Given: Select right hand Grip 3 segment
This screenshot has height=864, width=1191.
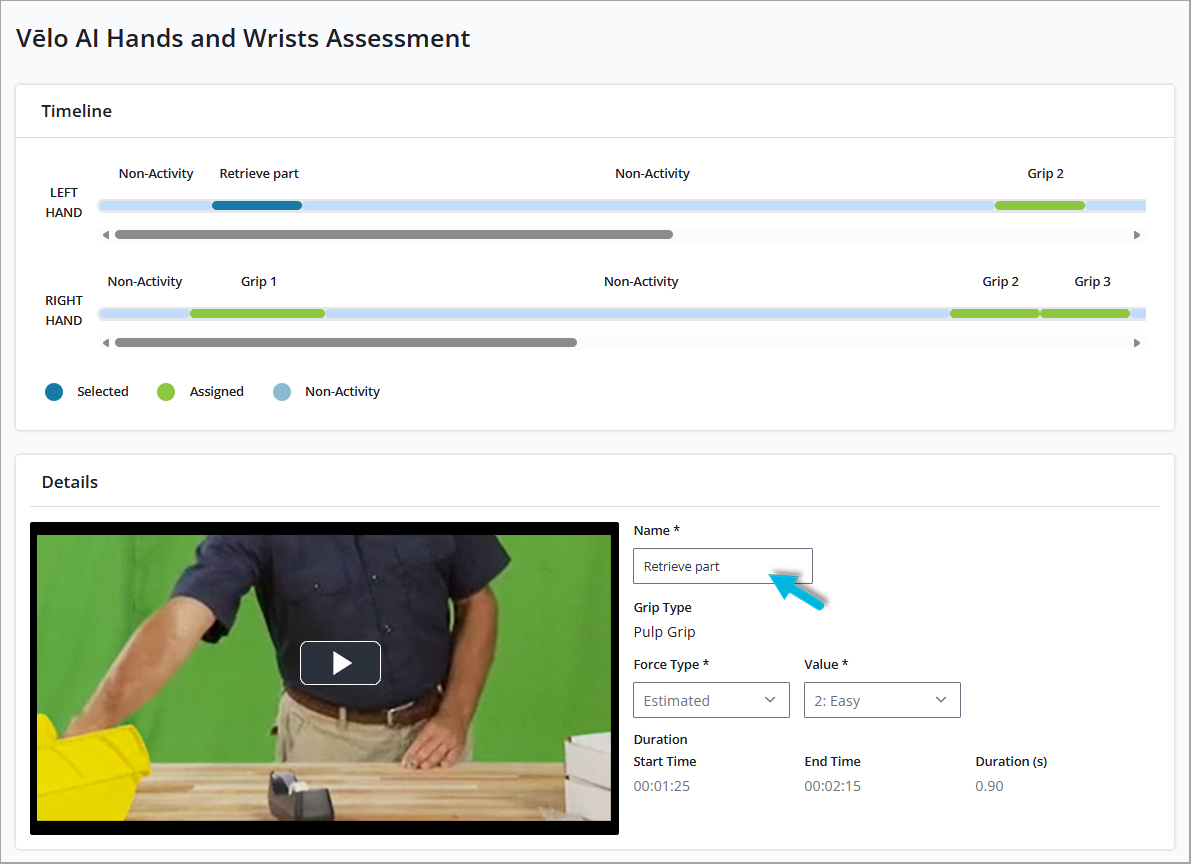Looking at the screenshot, I should point(1085,313).
